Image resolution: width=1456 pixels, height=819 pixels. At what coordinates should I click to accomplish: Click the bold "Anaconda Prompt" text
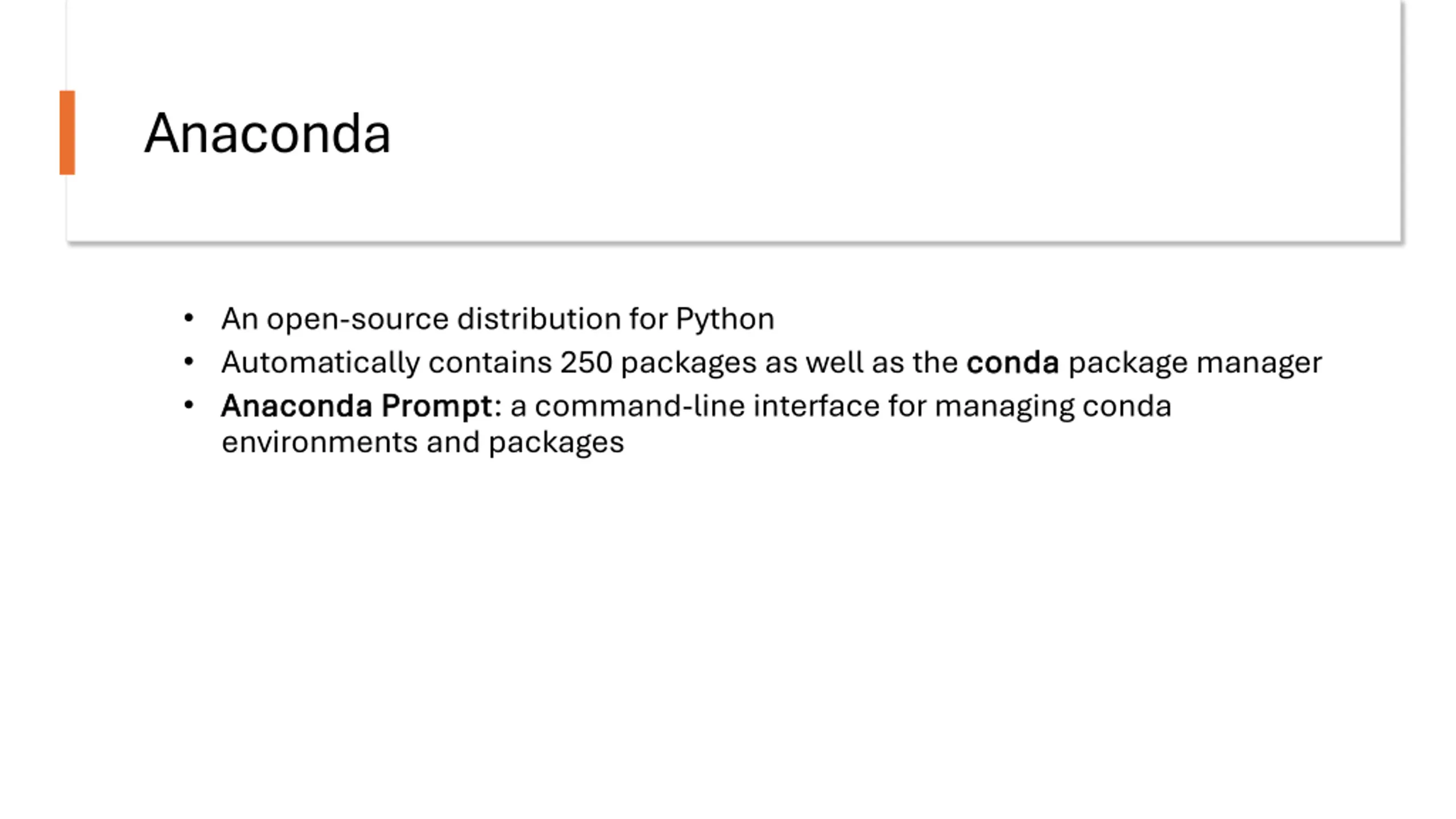click(x=357, y=407)
